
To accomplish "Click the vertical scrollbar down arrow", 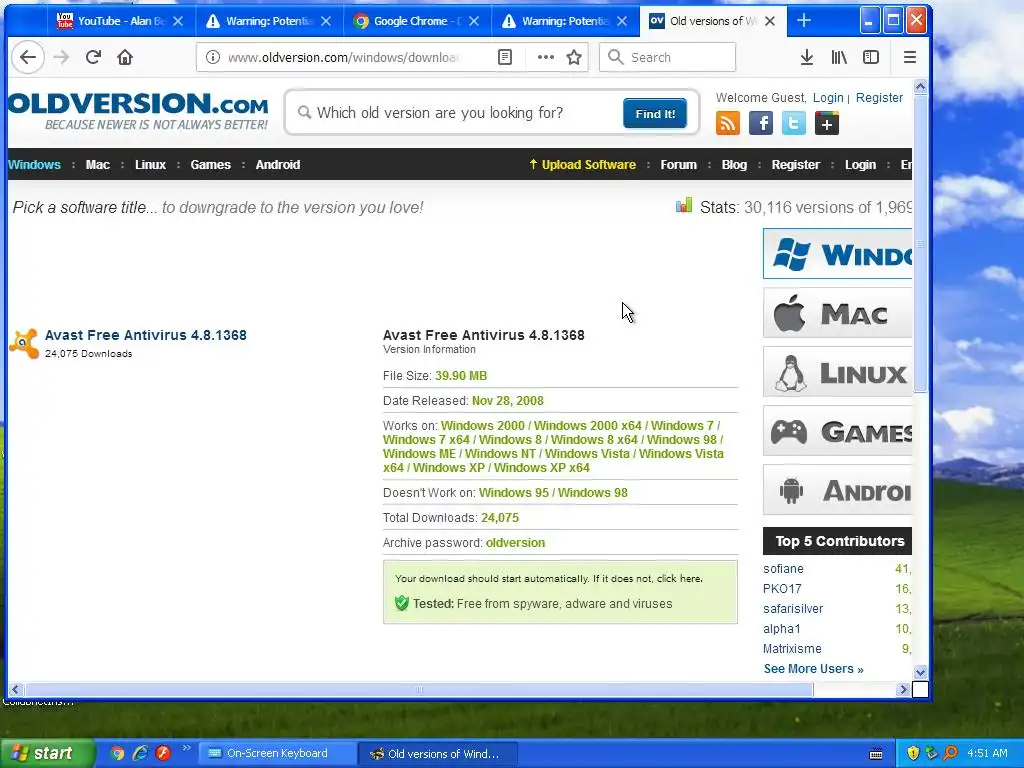I will click(920, 672).
